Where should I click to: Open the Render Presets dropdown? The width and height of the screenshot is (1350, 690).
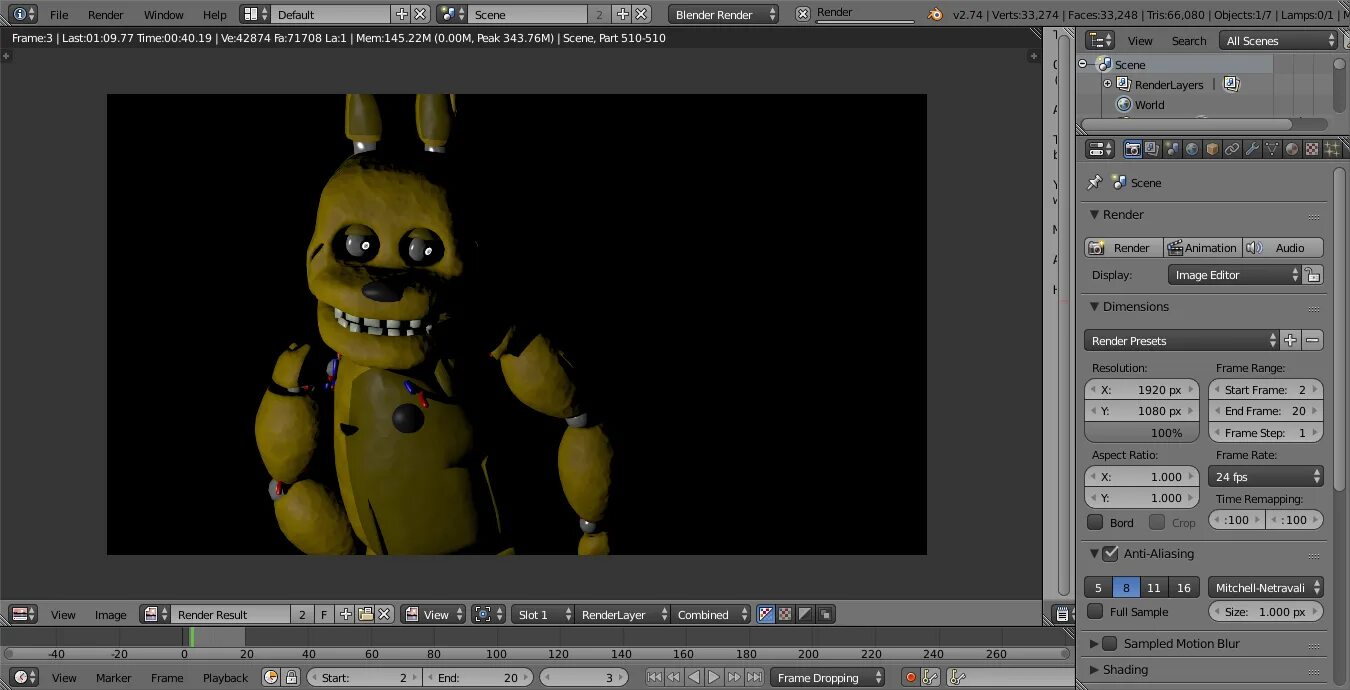pos(1182,340)
